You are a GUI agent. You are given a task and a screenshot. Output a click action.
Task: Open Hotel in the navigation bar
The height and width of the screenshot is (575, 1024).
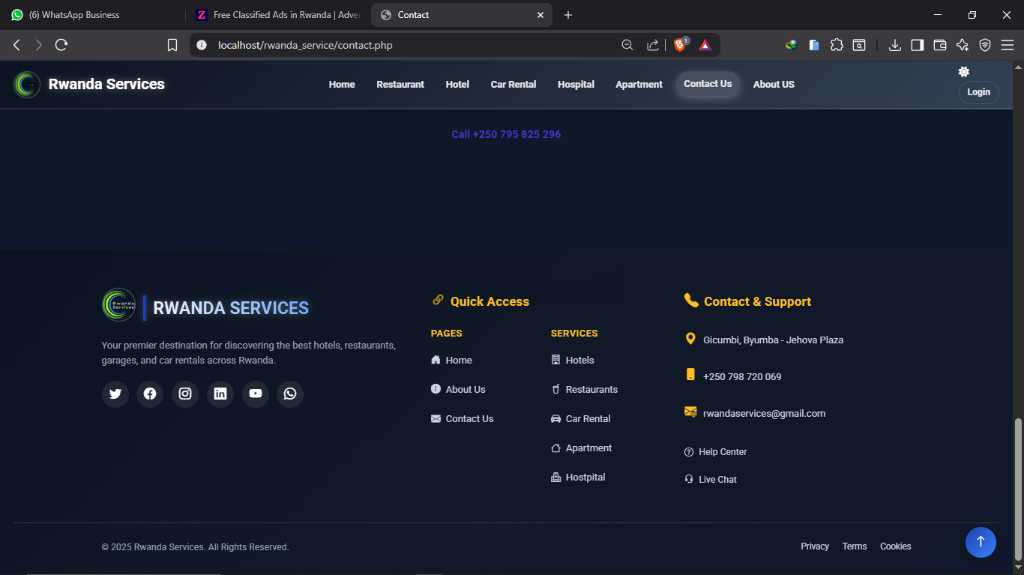(x=457, y=84)
